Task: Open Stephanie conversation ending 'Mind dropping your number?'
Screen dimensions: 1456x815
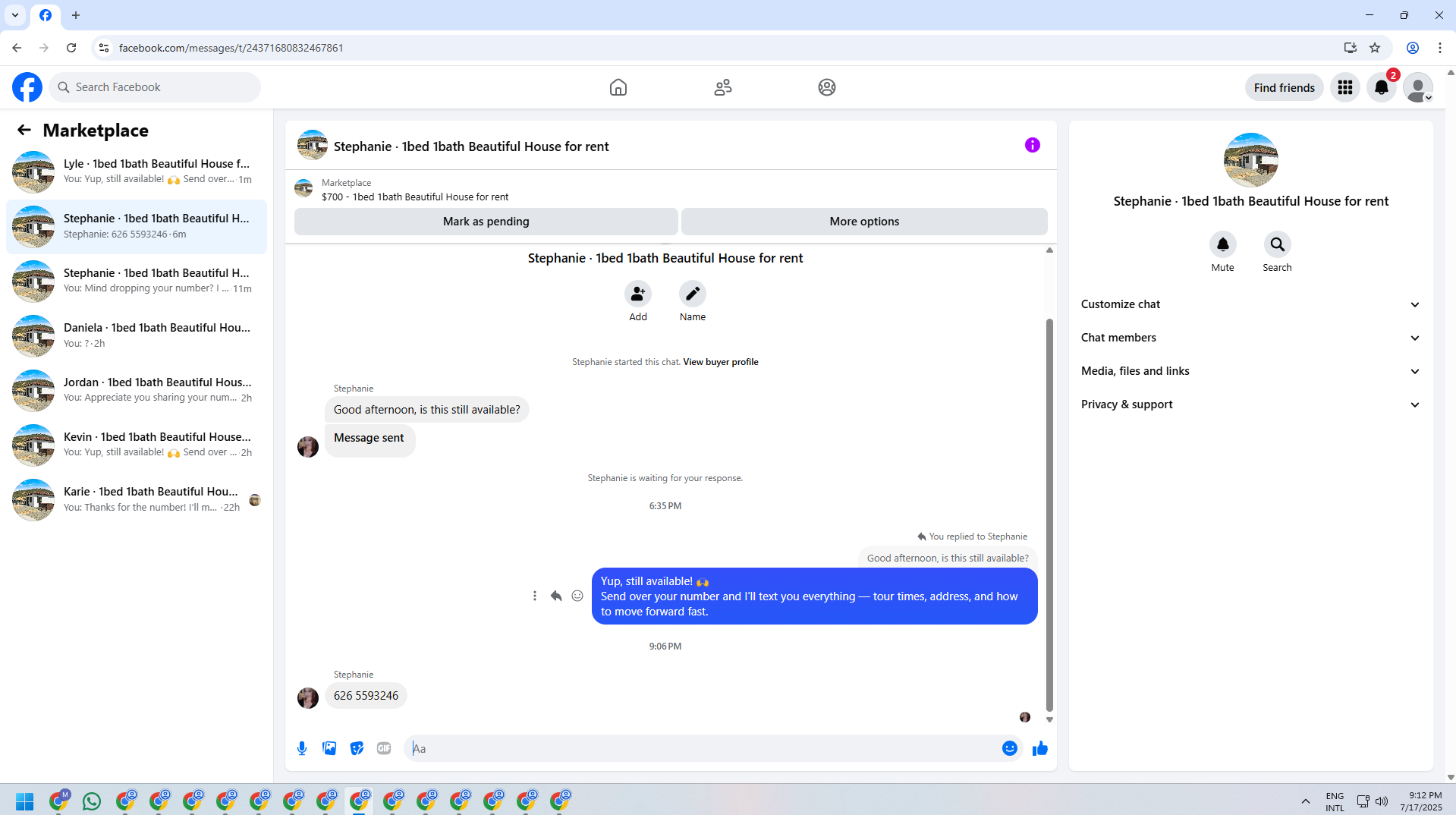Action: 137,282
